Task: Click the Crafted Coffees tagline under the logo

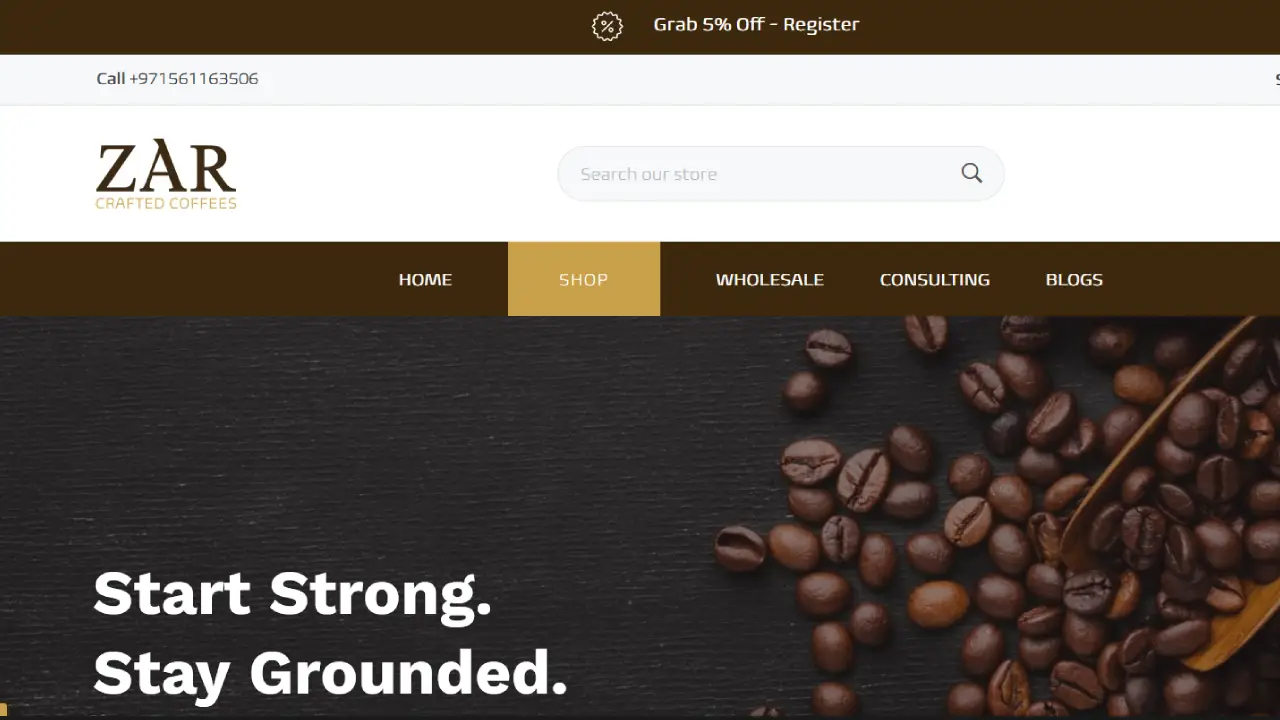Action: click(166, 203)
